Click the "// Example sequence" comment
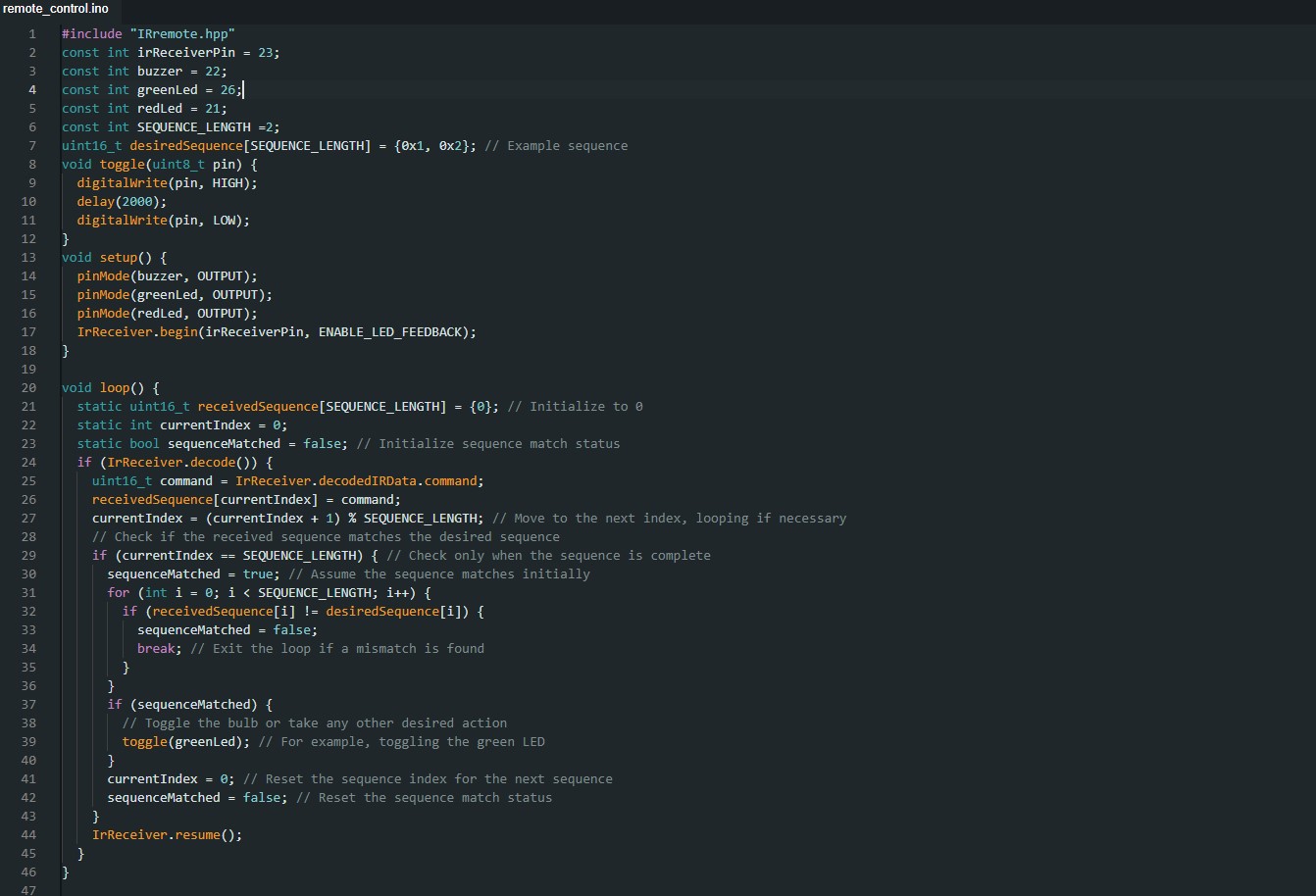Image resolution: width=1316 pixels, height=896 pixels. (x=556, y=145)
